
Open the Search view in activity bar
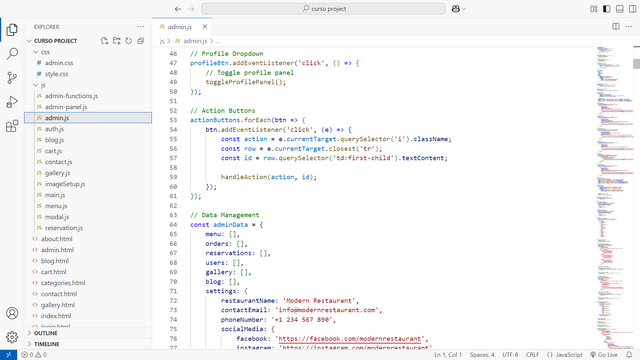(x=12, y=53)
